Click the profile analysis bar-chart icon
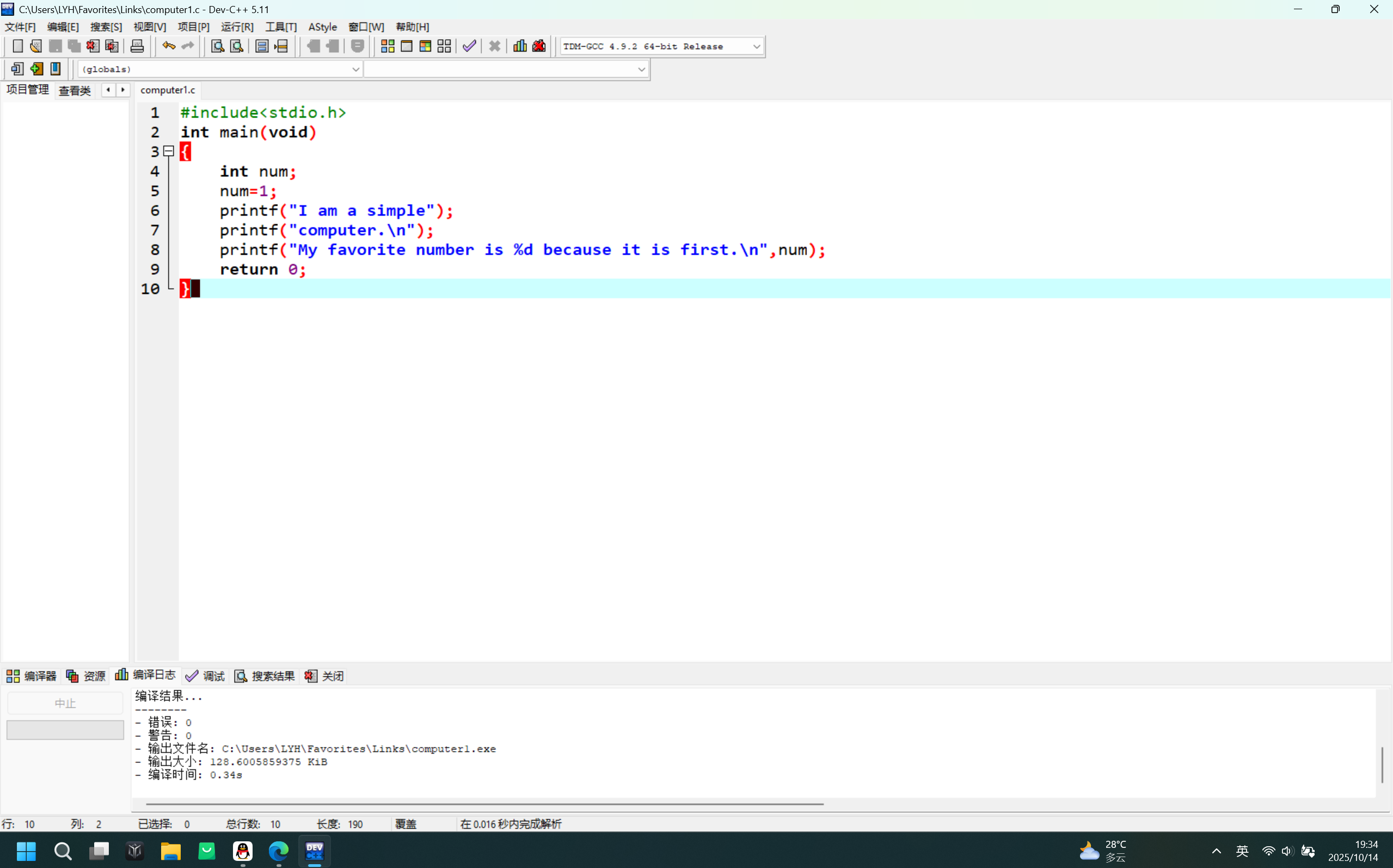Viewport: 1393px width, 868px height. [x=520, y=46]
